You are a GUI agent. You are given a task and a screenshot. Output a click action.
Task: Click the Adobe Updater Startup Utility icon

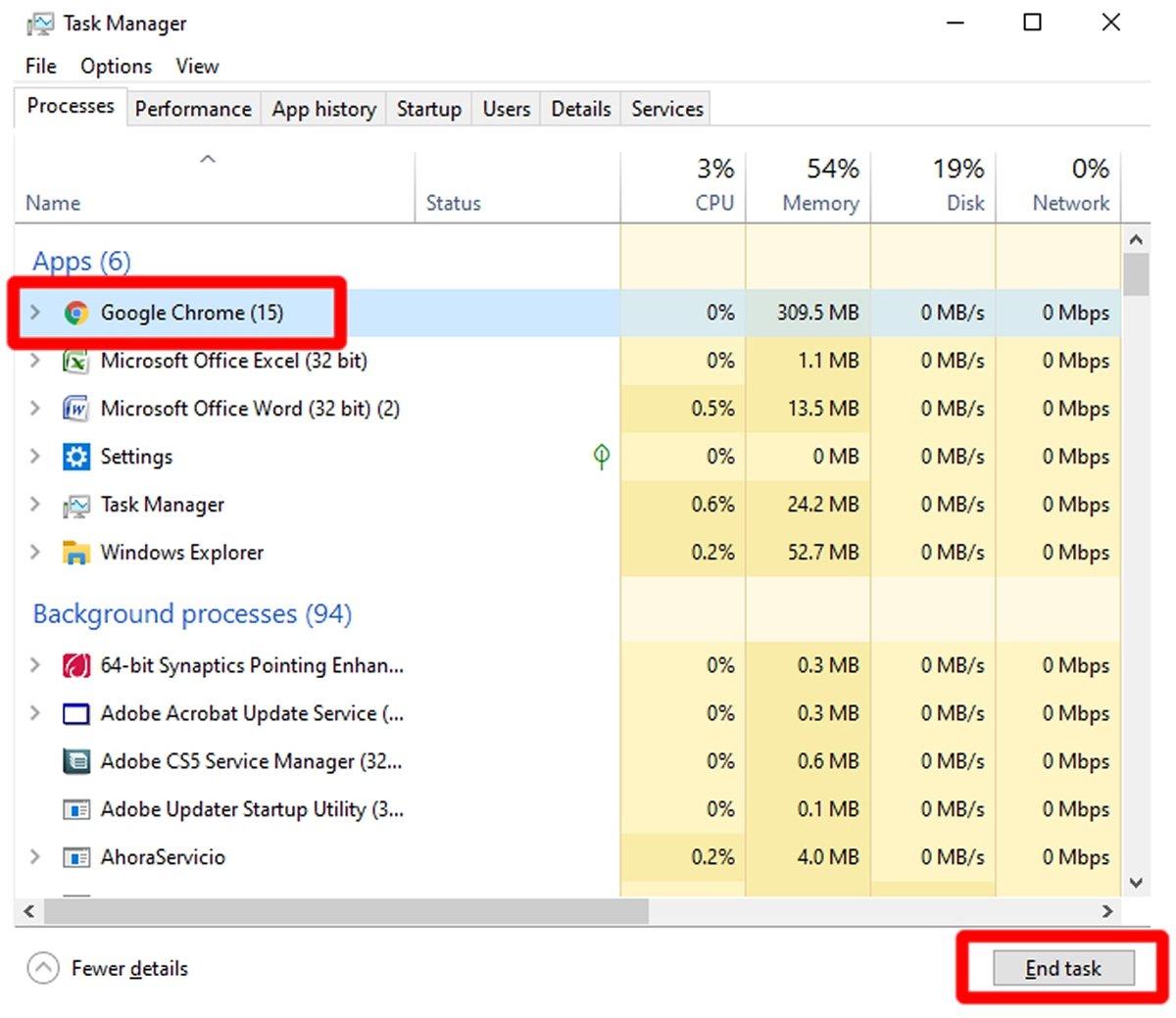tap(75, 809)
